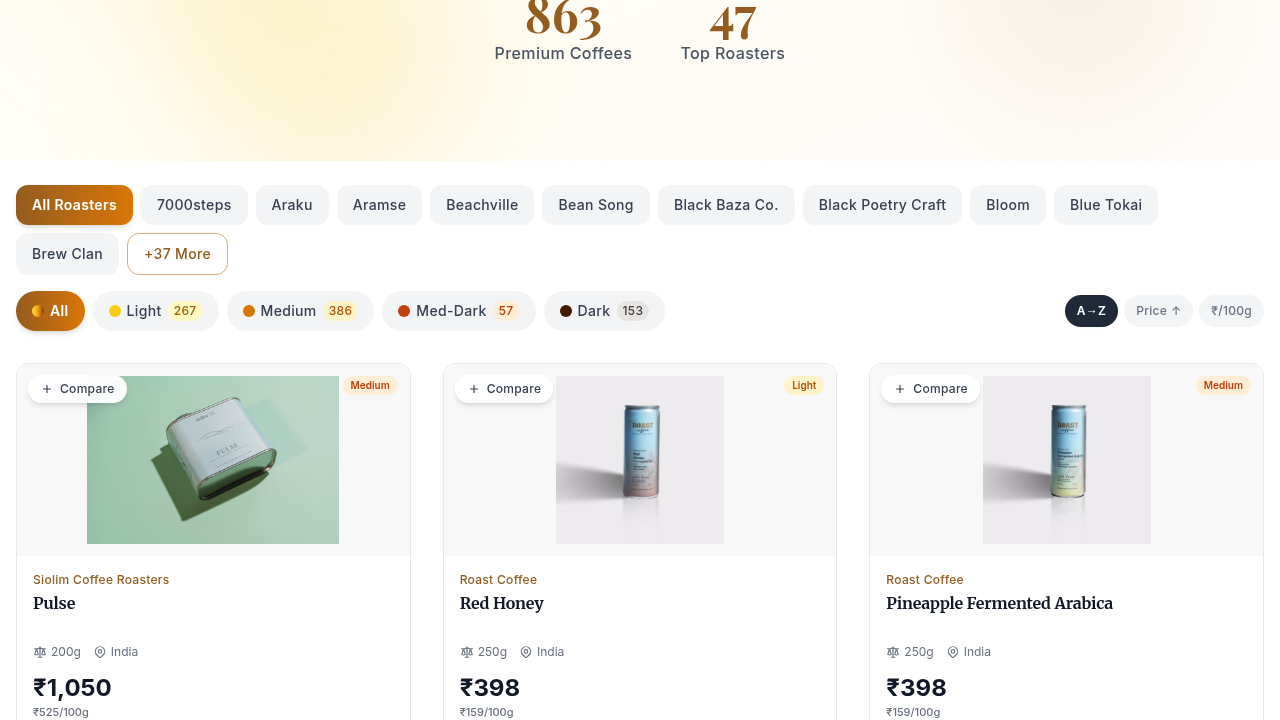
Task: Click the plus icon in Pulse's Compare button
Action: click(x=46, y=388)
